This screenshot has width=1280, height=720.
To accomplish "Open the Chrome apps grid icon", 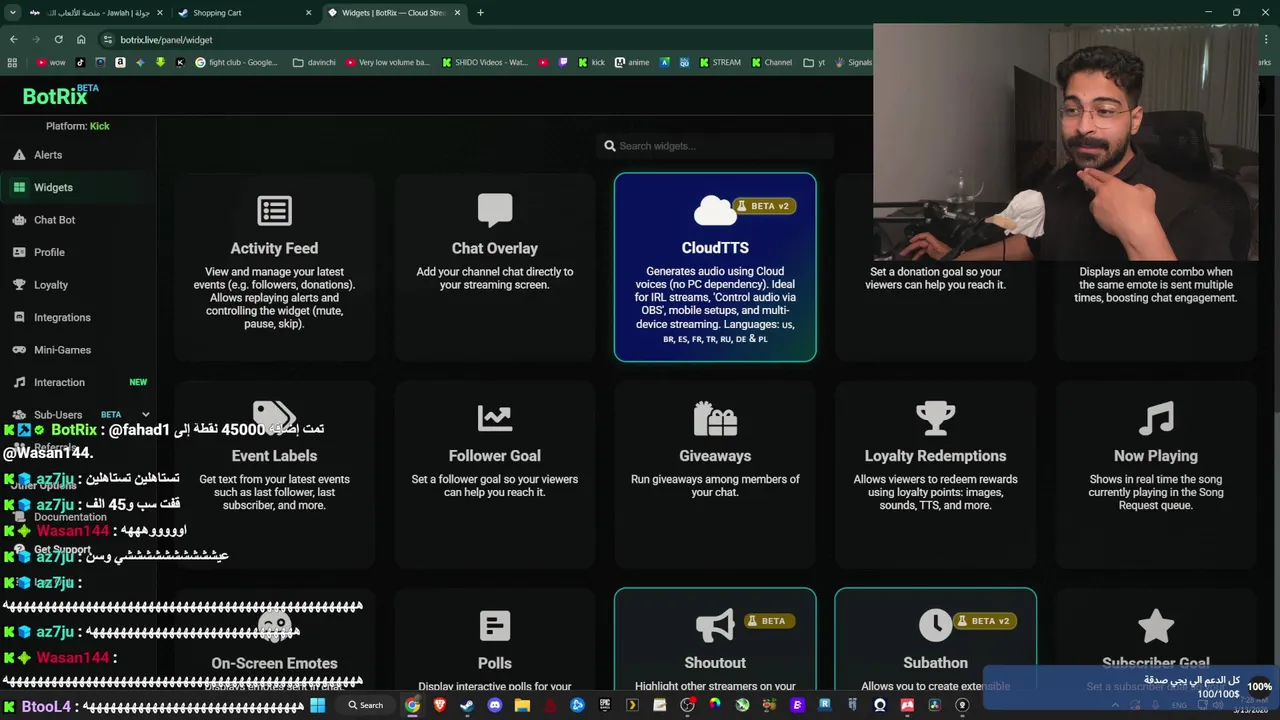I will coord(12,62).
